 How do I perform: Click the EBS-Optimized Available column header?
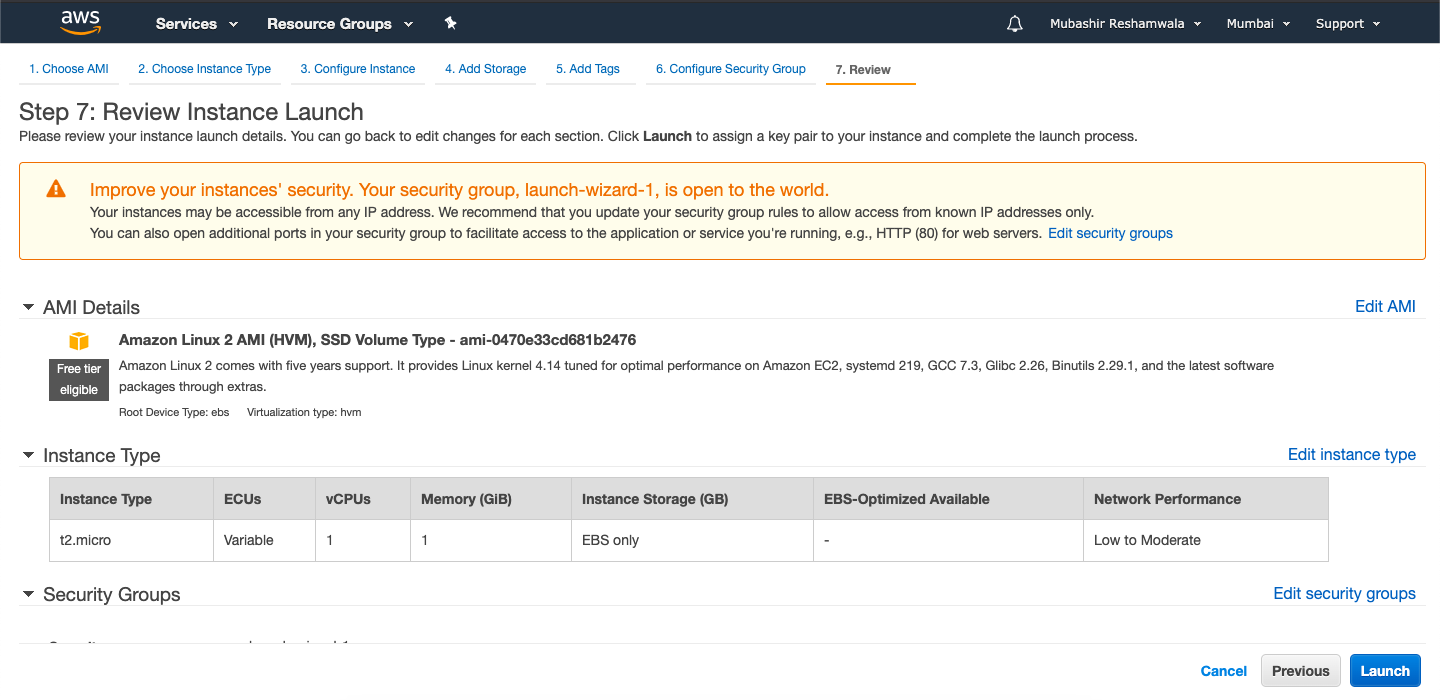pos(947,499)
